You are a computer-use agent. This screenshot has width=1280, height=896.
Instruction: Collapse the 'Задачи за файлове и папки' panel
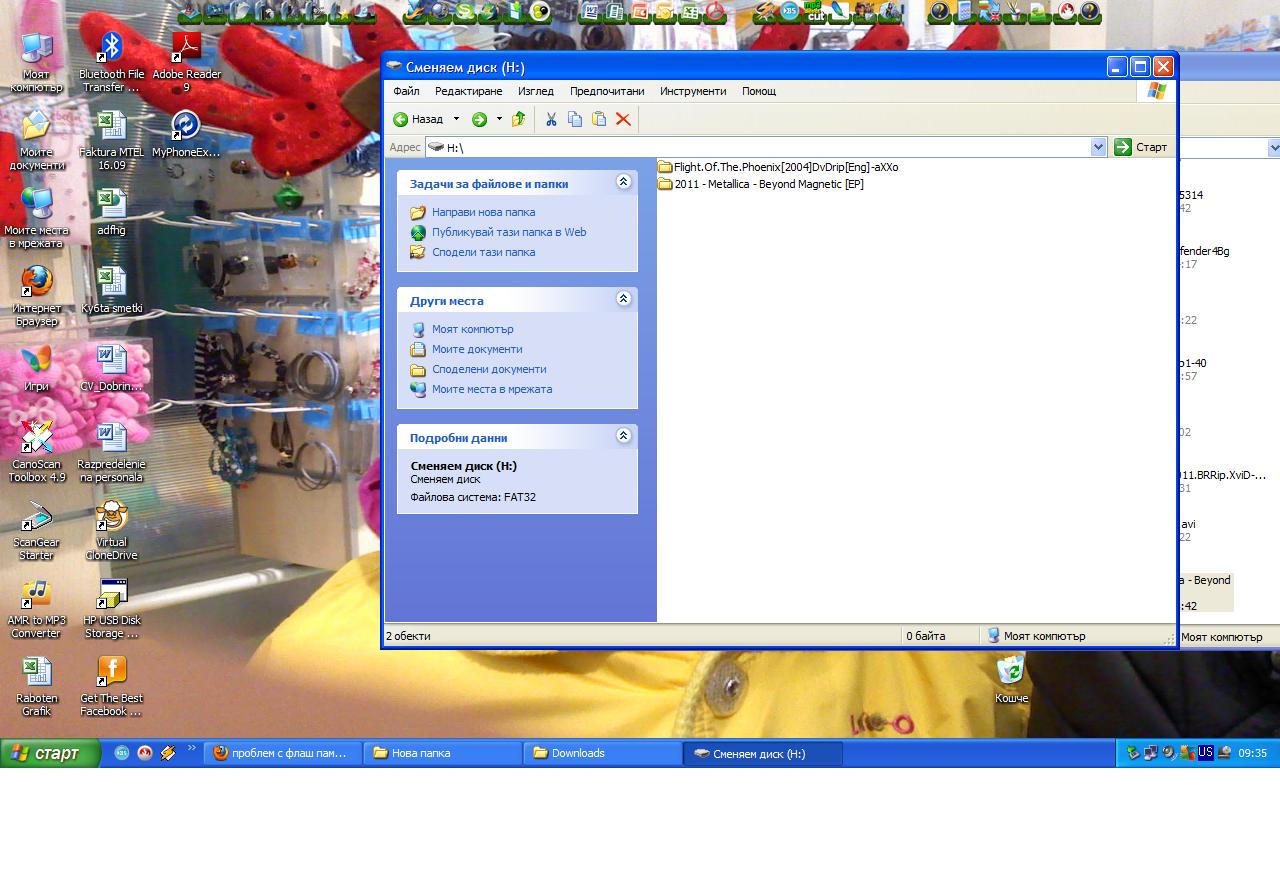click(623, 182)
